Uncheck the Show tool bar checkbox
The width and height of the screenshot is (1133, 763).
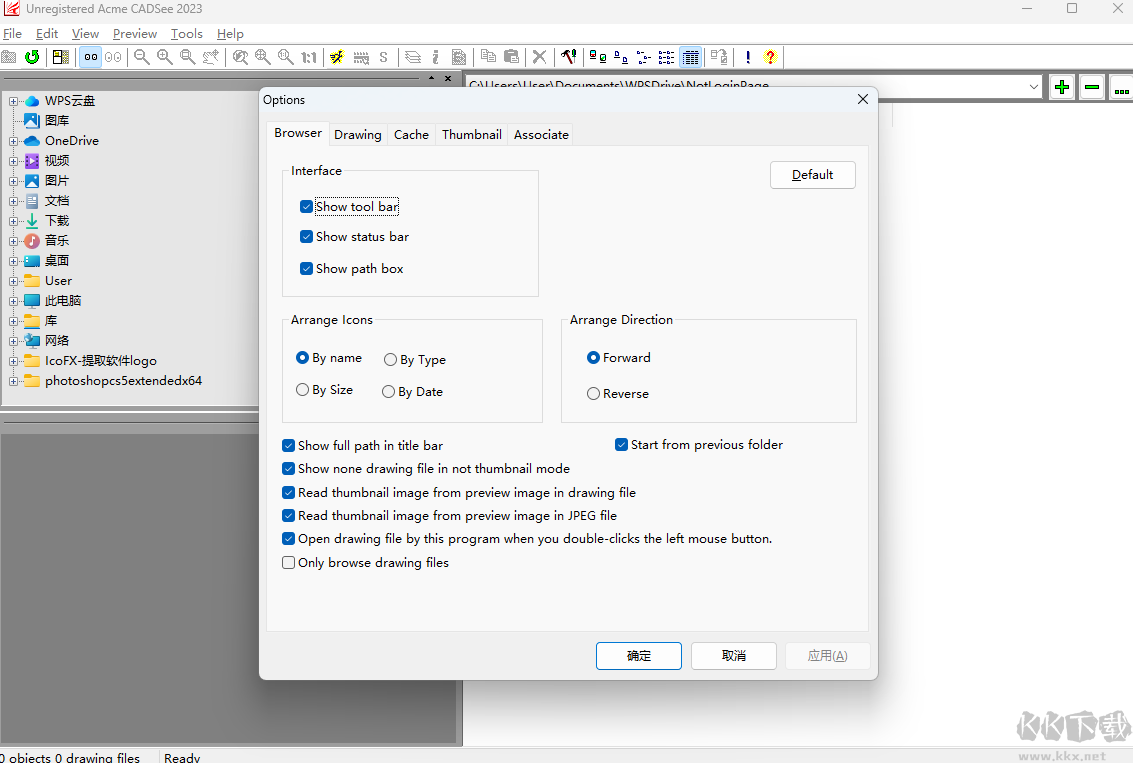[307, 207]
